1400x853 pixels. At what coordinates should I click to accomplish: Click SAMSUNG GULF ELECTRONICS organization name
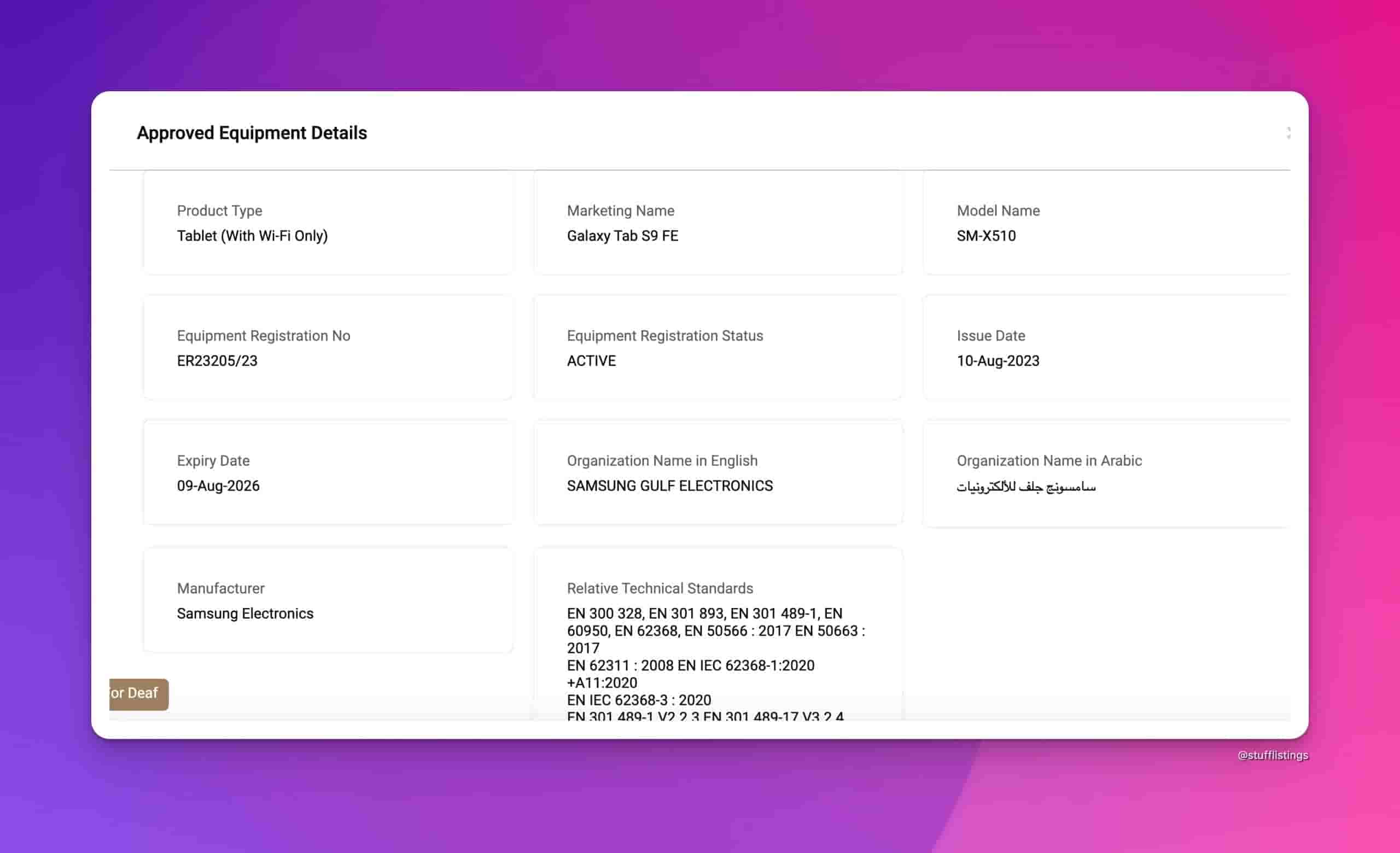click(669, 486)
